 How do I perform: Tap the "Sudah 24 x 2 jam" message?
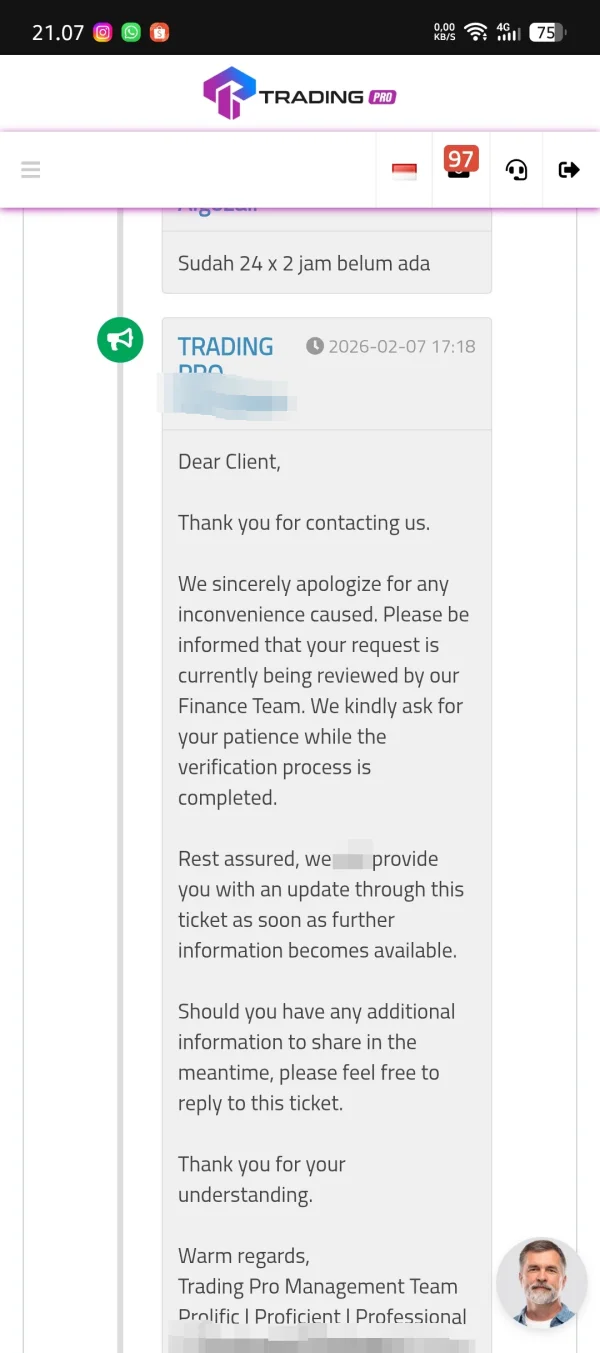click(x=304, y=264)
